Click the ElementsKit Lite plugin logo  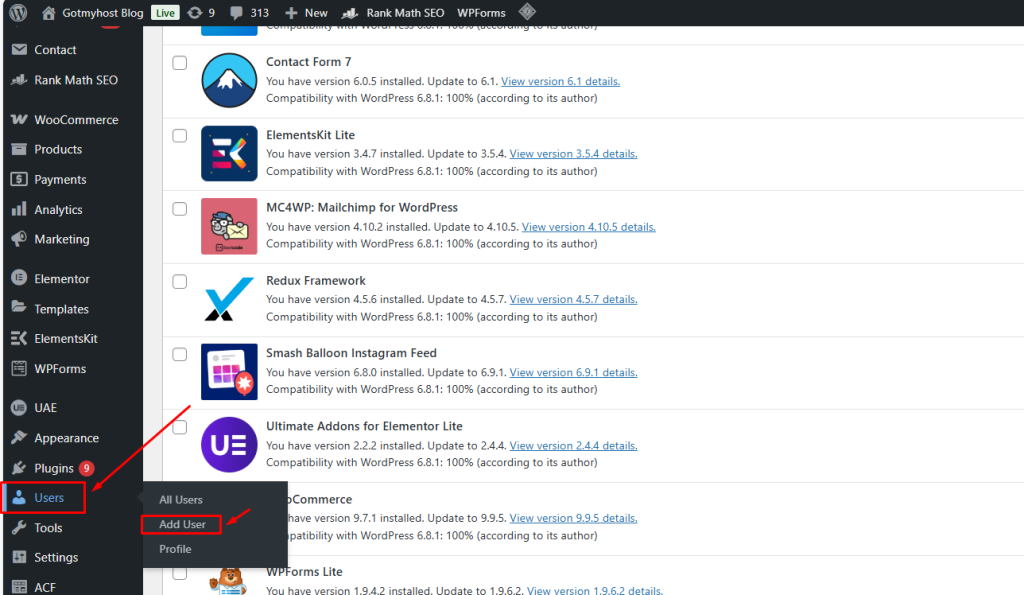(x=229, y=153)
